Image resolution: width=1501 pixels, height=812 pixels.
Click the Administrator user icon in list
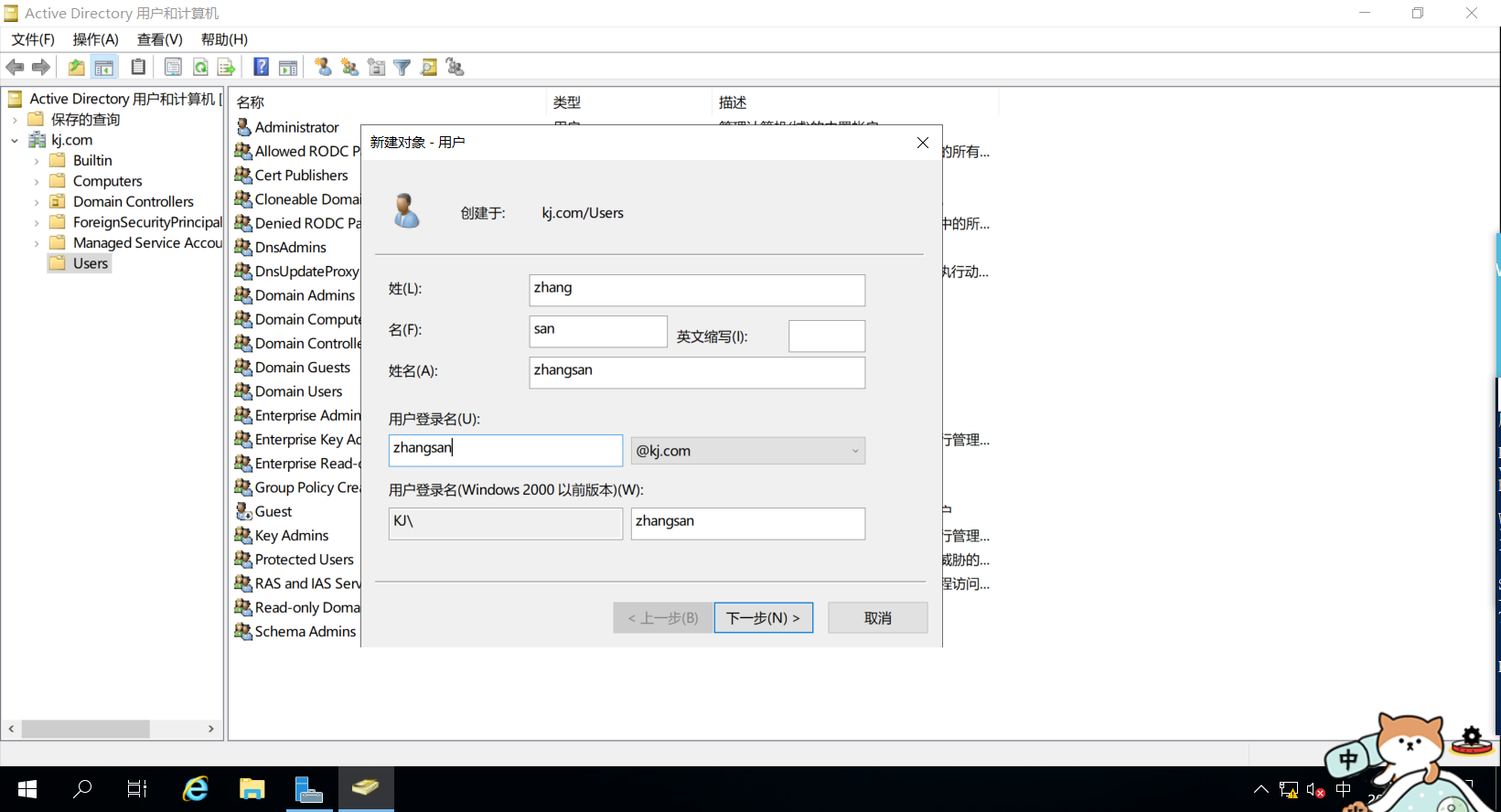(x=243, y=127)
